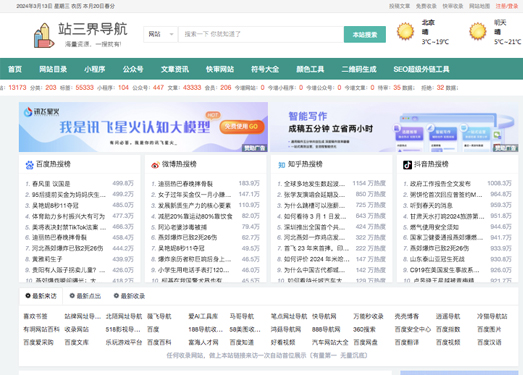Click the 360搜索 site link
The width and height of the screenshot is (523, 375).
coord(364,330)
